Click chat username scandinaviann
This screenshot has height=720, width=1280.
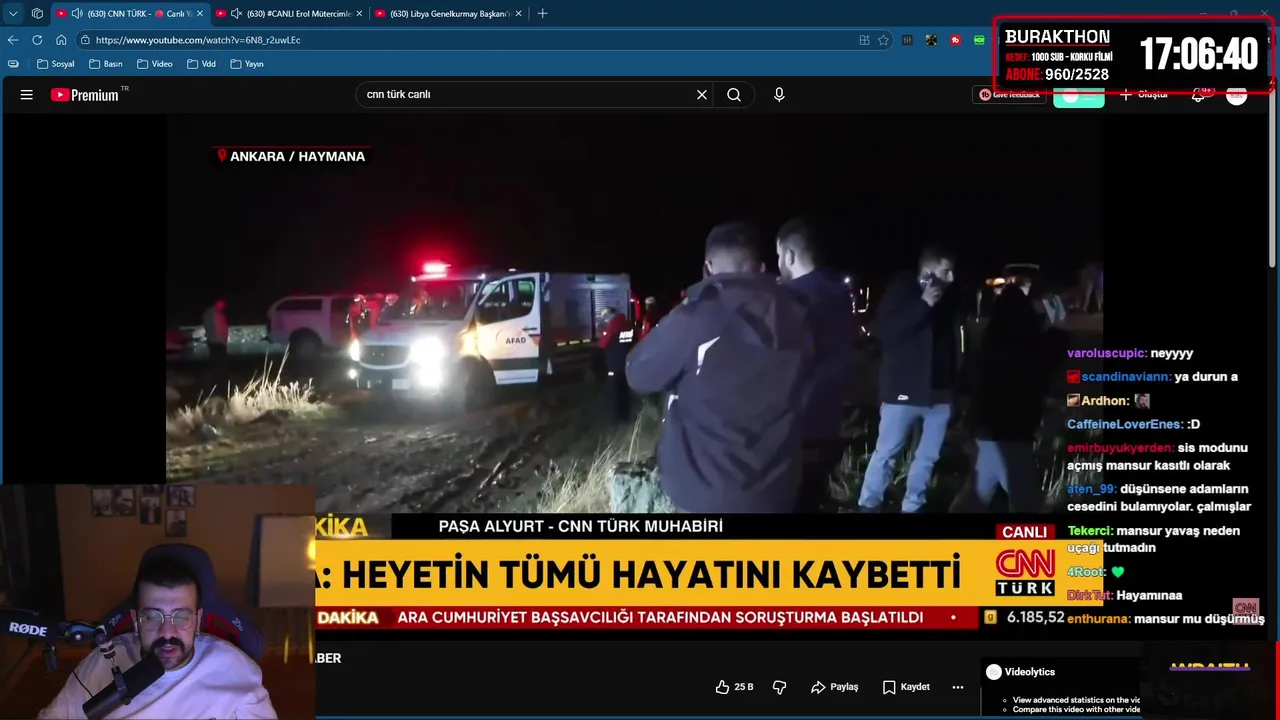tap(1126, 377)
